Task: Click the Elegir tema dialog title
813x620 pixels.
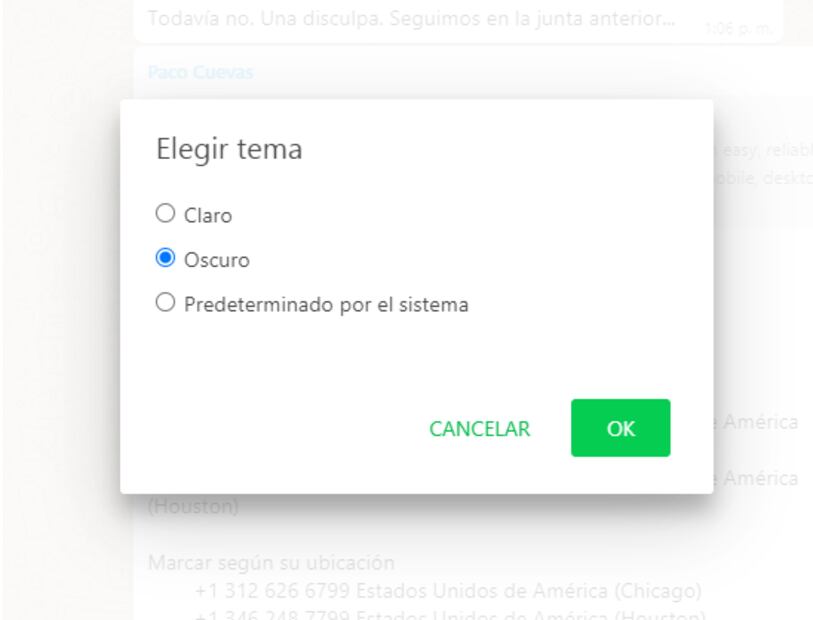Action: pos(229,150)
